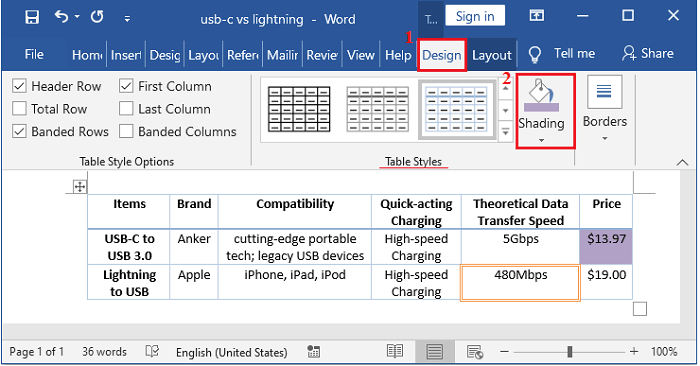
Task: Open Customize Quick Access Toolbar menu
Action: pyautogui.click(x=127, y=18)
